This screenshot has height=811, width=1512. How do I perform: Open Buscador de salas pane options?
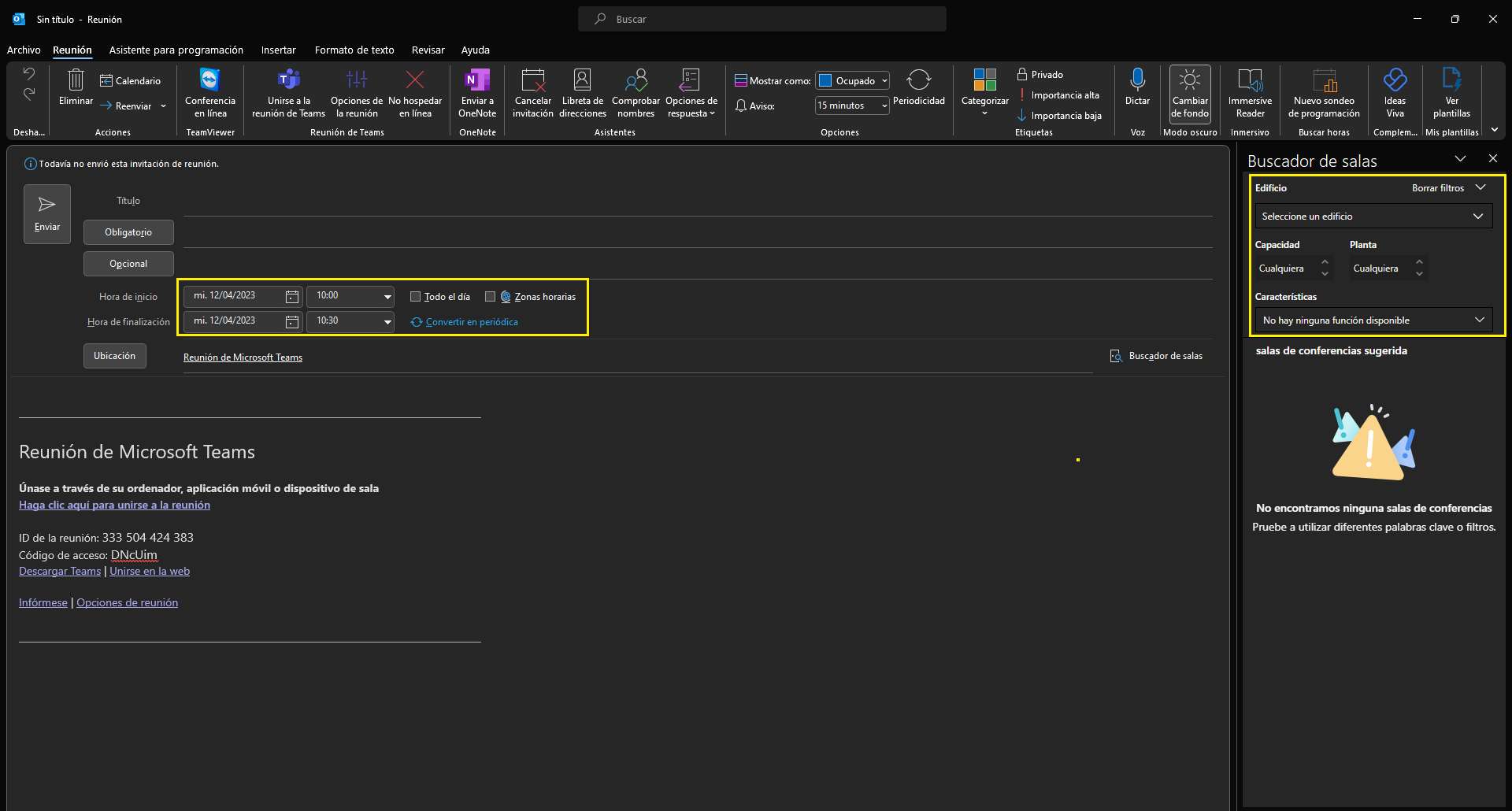pos(1460,158)
